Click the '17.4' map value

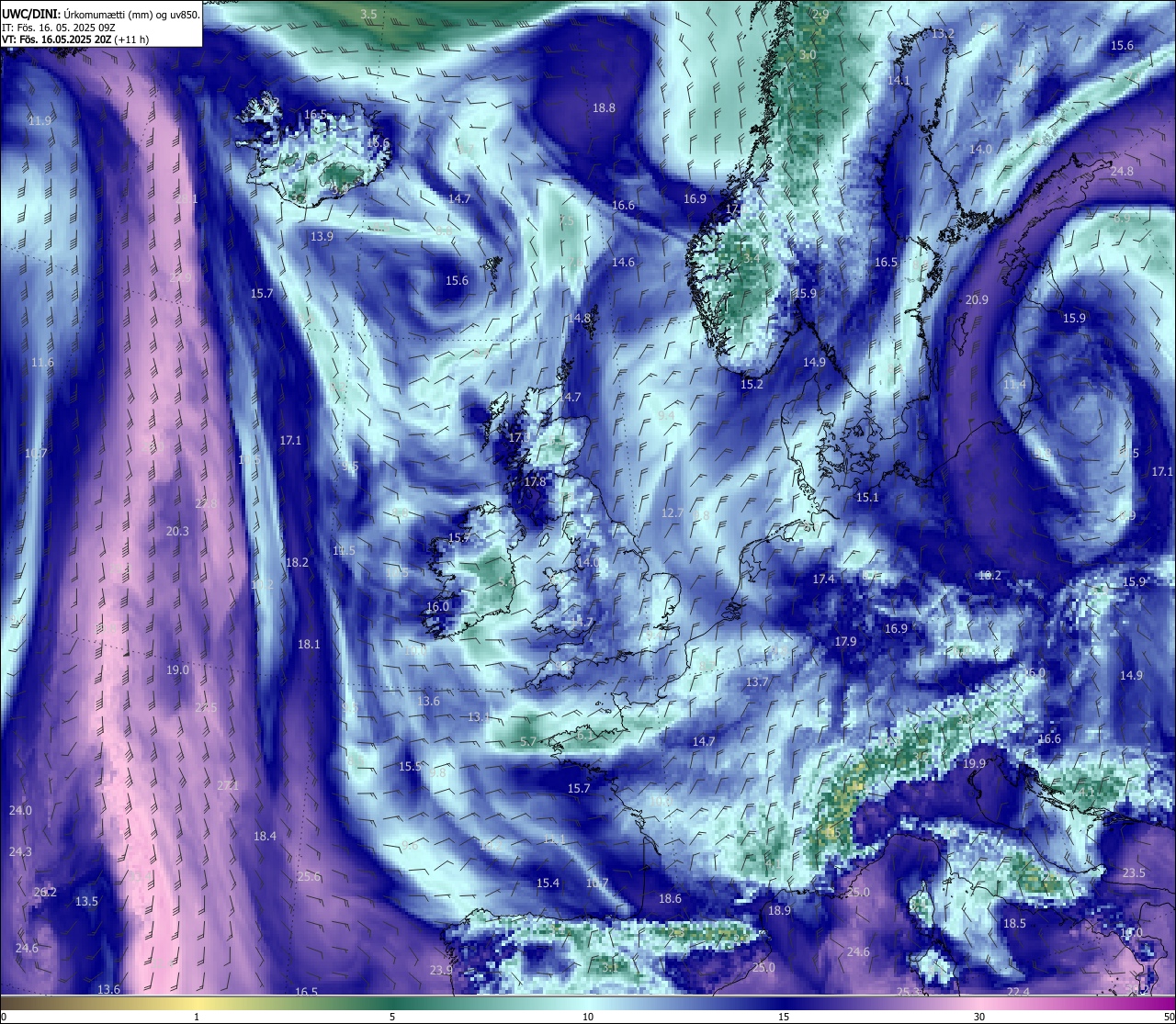click(824, 579)
